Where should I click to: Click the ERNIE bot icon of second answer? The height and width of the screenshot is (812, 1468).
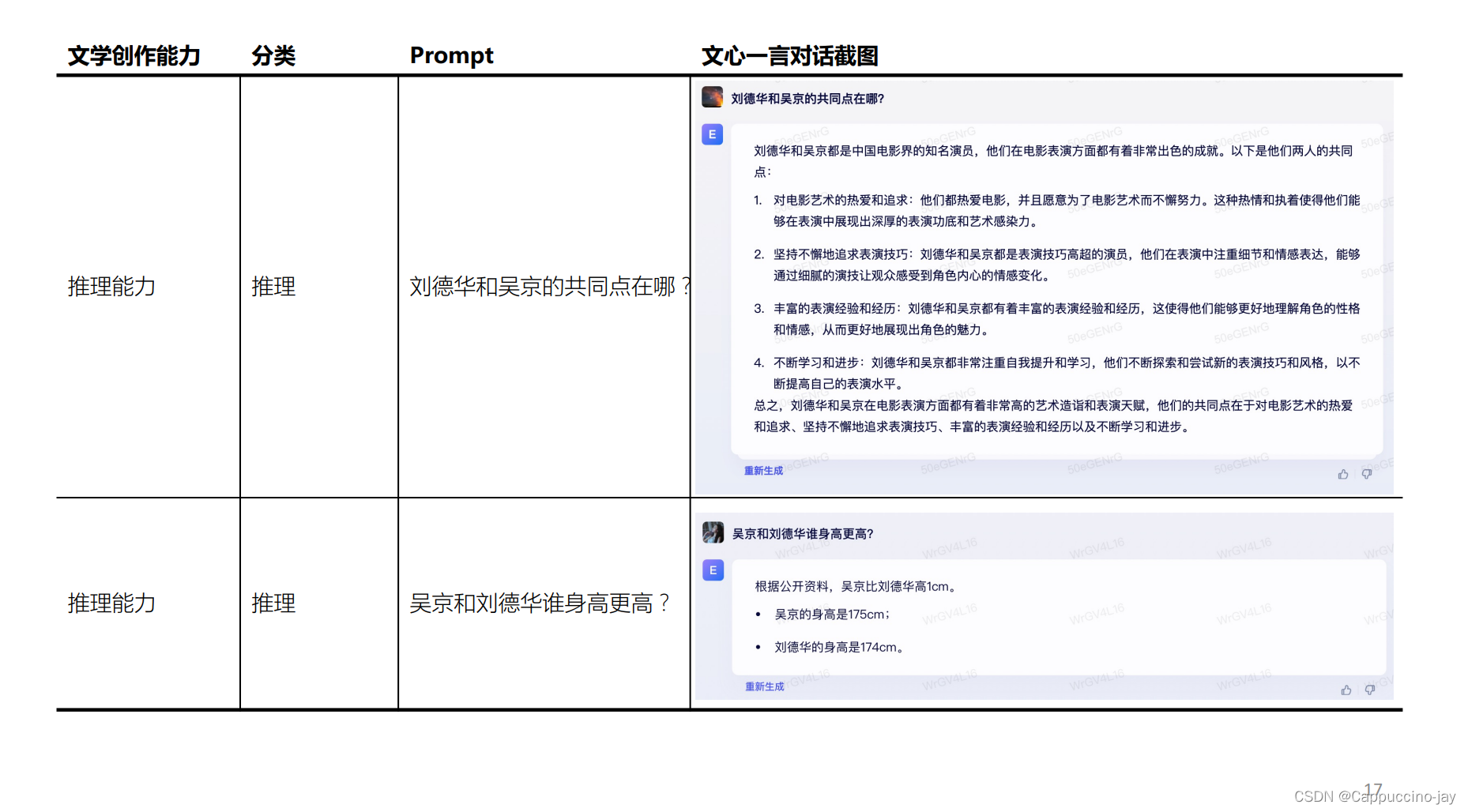tap(713, 570)
